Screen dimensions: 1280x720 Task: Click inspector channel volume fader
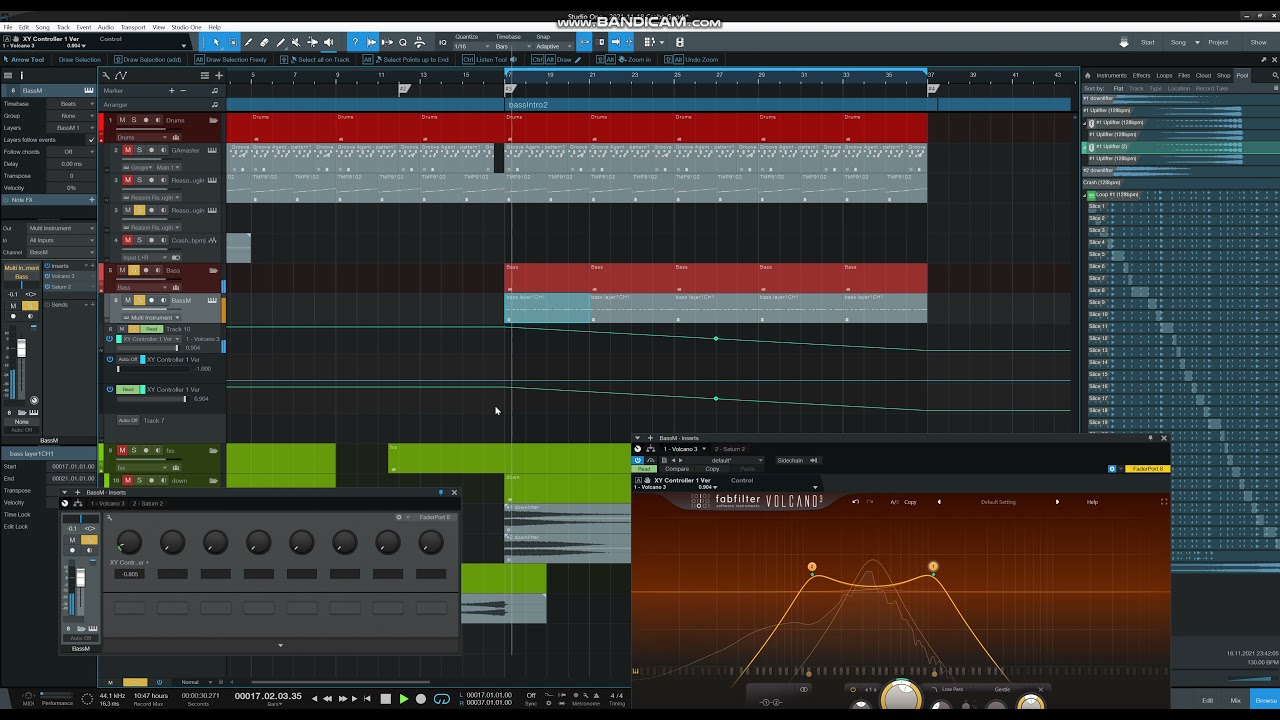[x=21, y=349]
